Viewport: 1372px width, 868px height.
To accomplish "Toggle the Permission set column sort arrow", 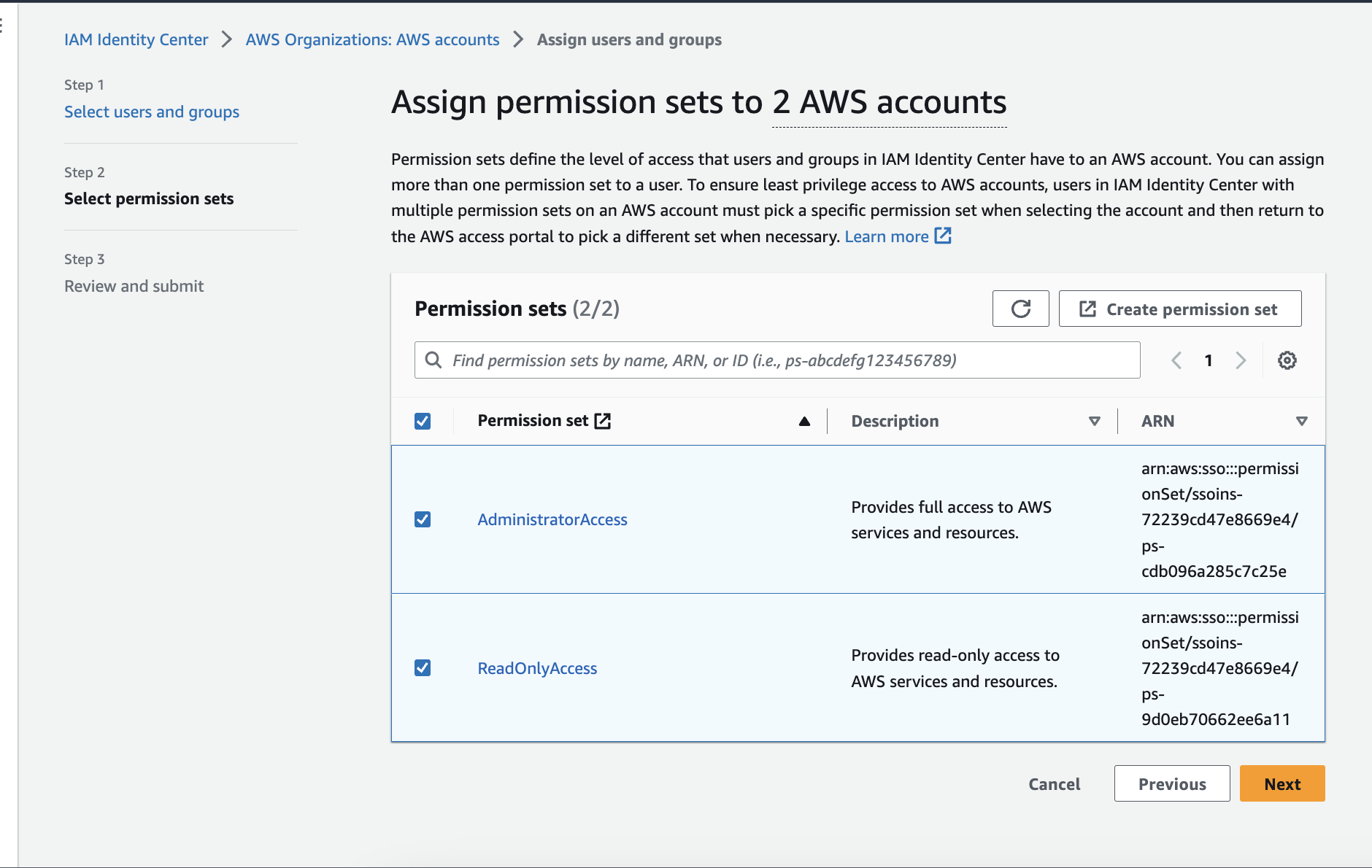I will tap(803, 421).
